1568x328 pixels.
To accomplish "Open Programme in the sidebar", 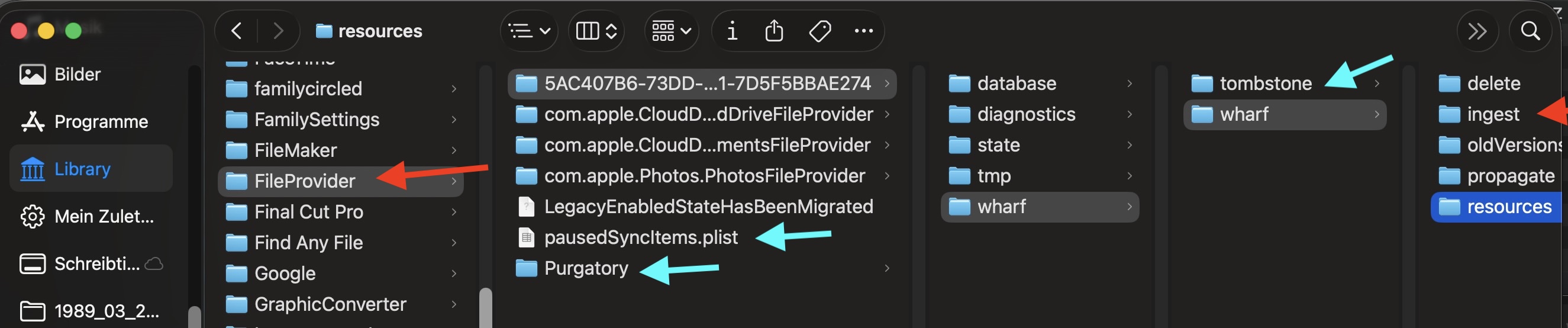I will [x=101, y=122].
